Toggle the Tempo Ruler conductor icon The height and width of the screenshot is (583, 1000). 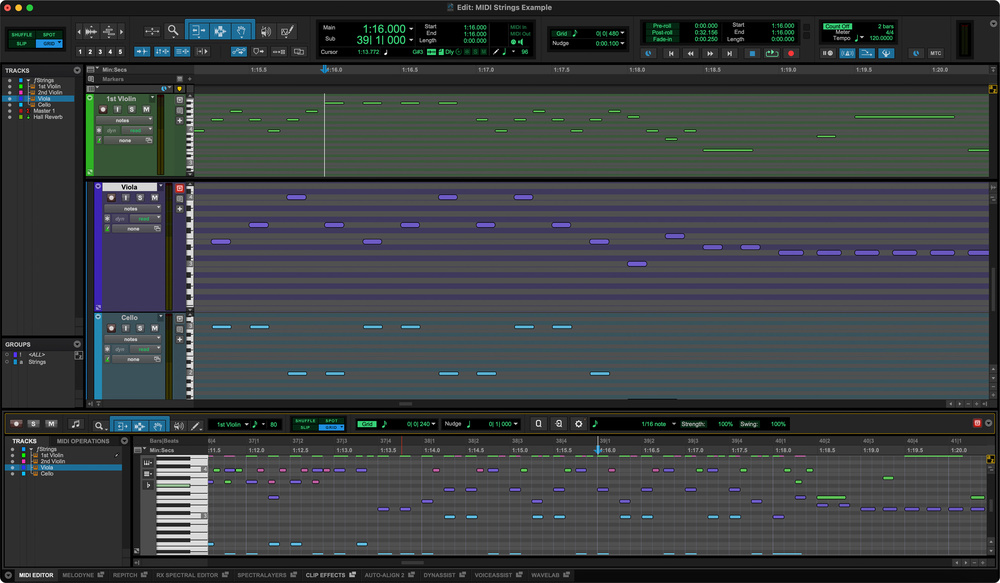tap(886, 54)
